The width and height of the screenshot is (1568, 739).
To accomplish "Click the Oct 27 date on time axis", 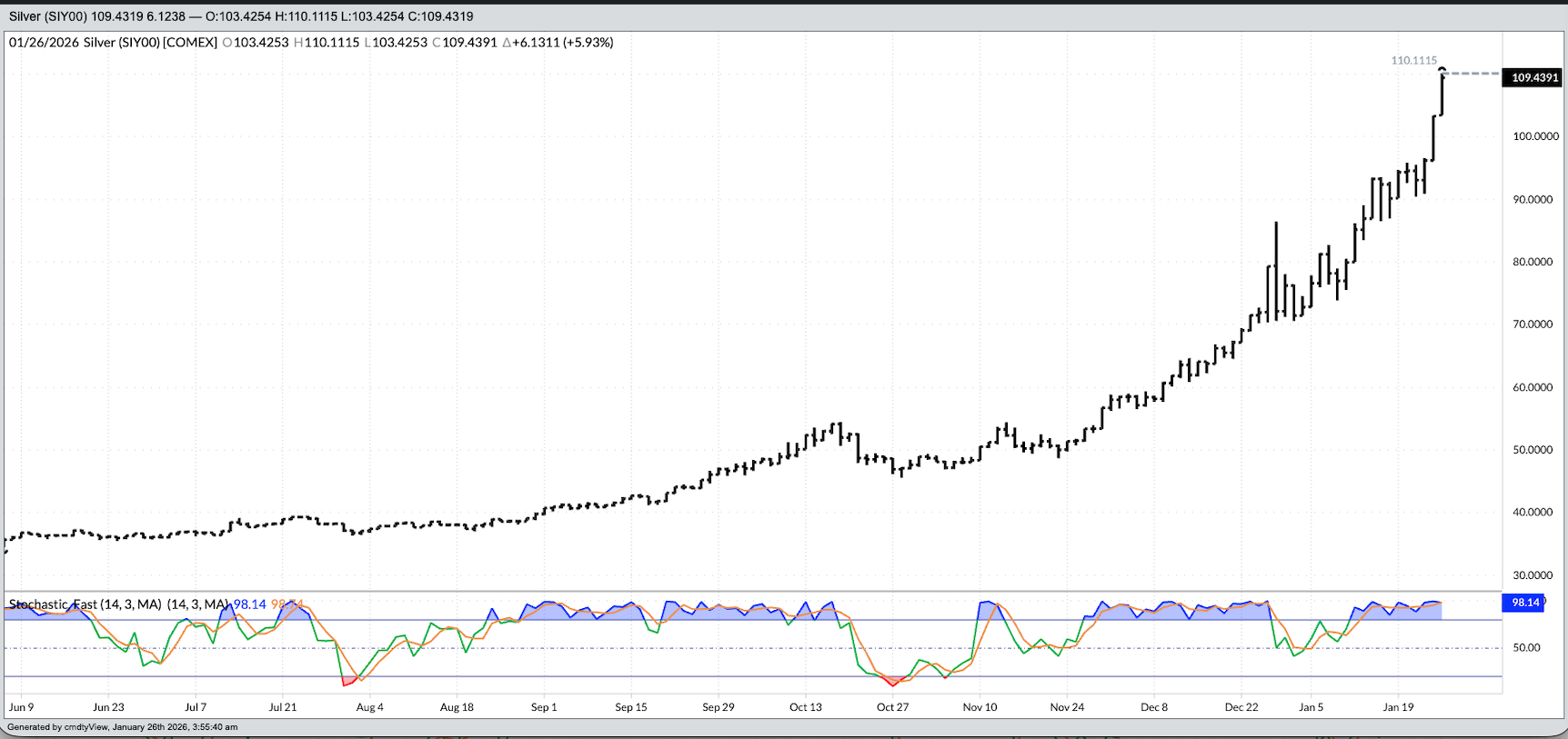I will 892,707.
